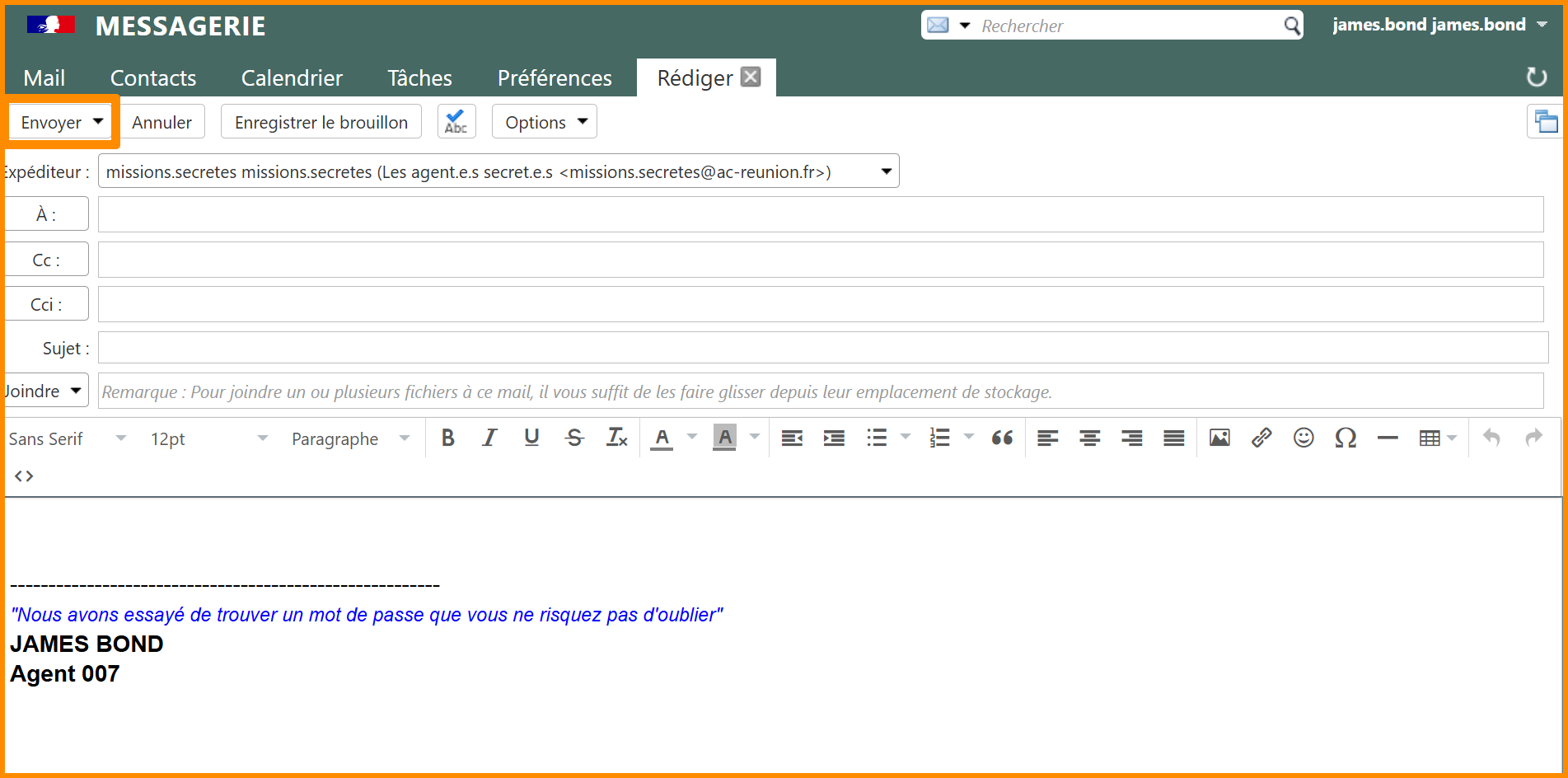Open the special characters Omega tool

coord(1345,438)
